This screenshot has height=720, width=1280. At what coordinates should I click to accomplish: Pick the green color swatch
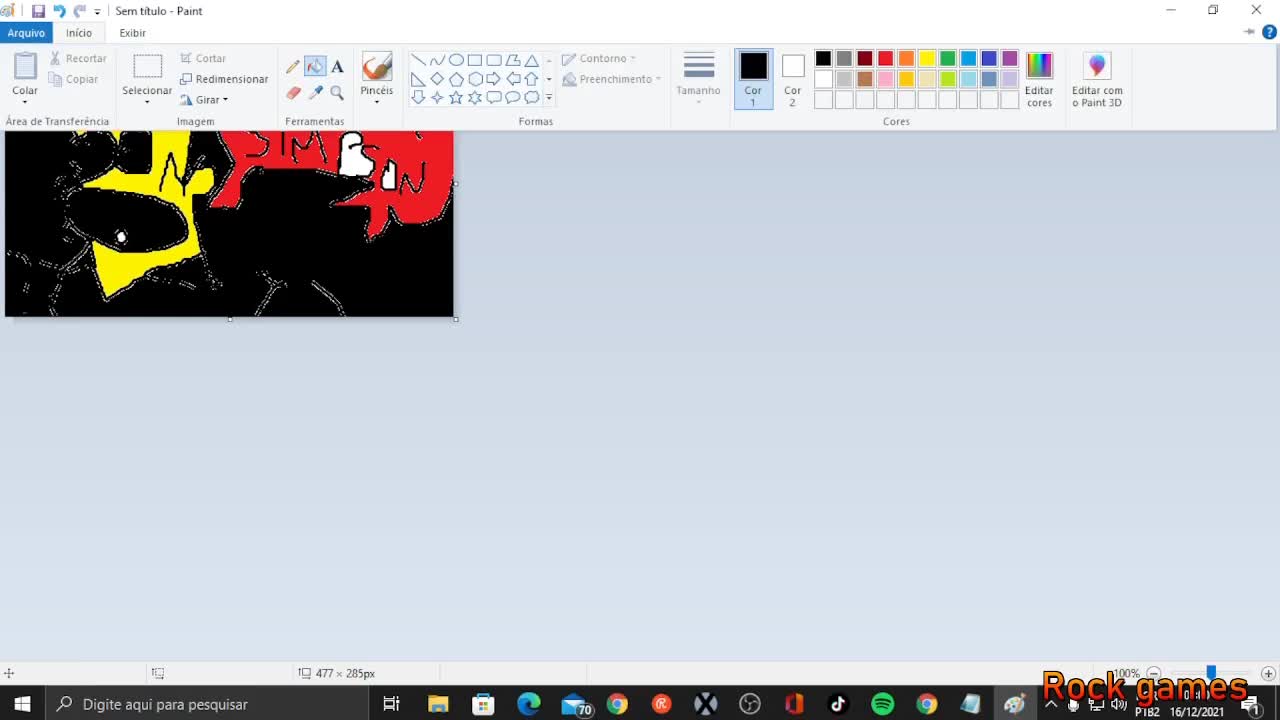pyautogui.click(x=947, y=58)
